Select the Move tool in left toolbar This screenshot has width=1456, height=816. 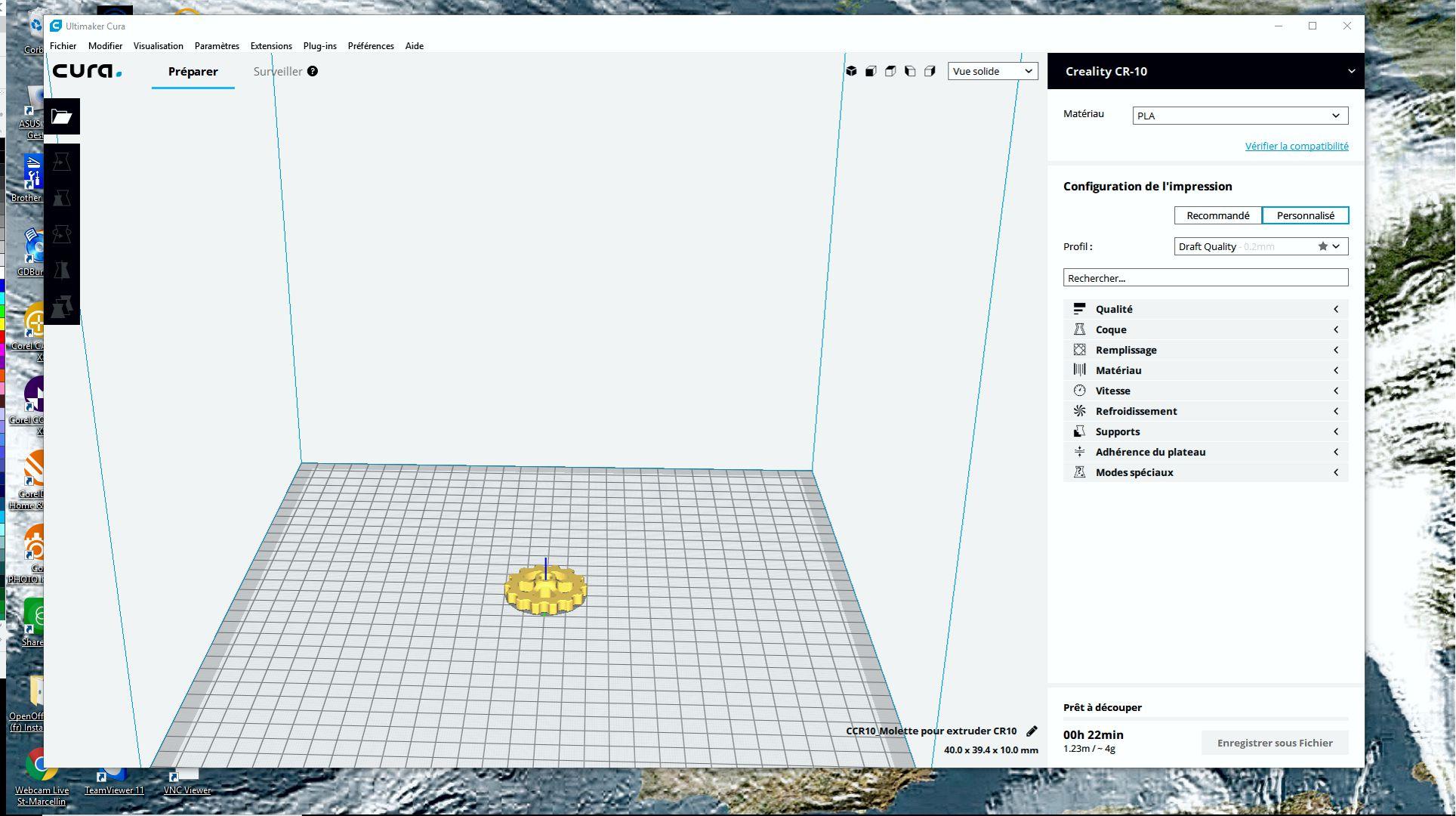(61, 162)
